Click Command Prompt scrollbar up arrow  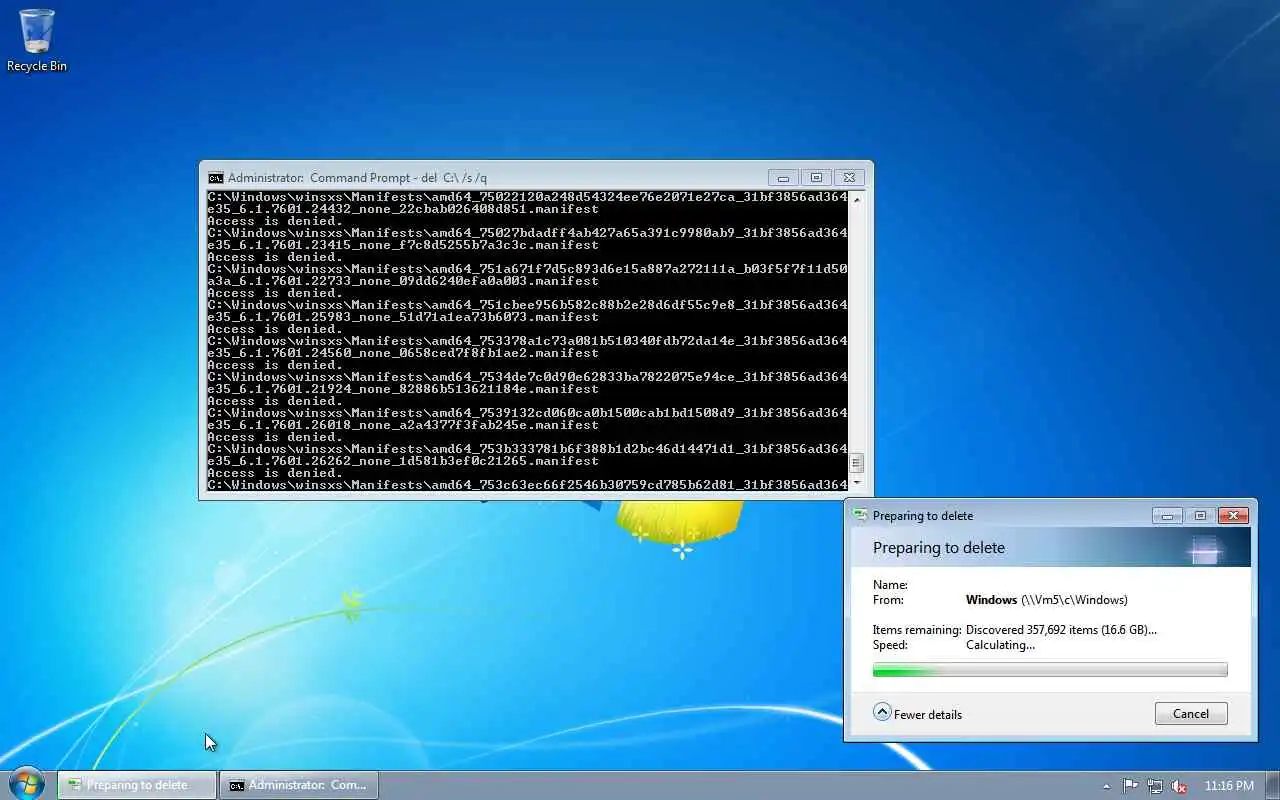pos(857,198)
